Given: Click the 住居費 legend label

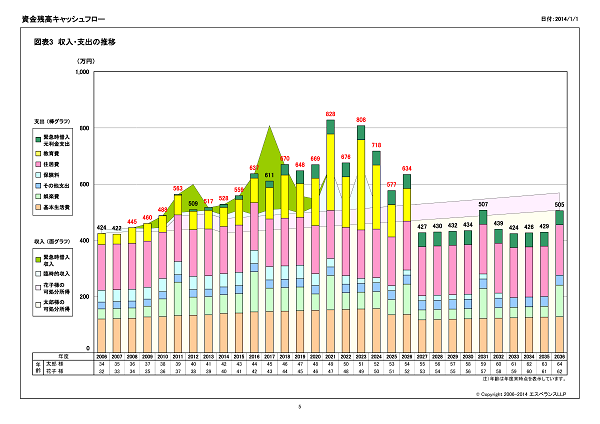Looking at the screenshot, I should point(51,164).
